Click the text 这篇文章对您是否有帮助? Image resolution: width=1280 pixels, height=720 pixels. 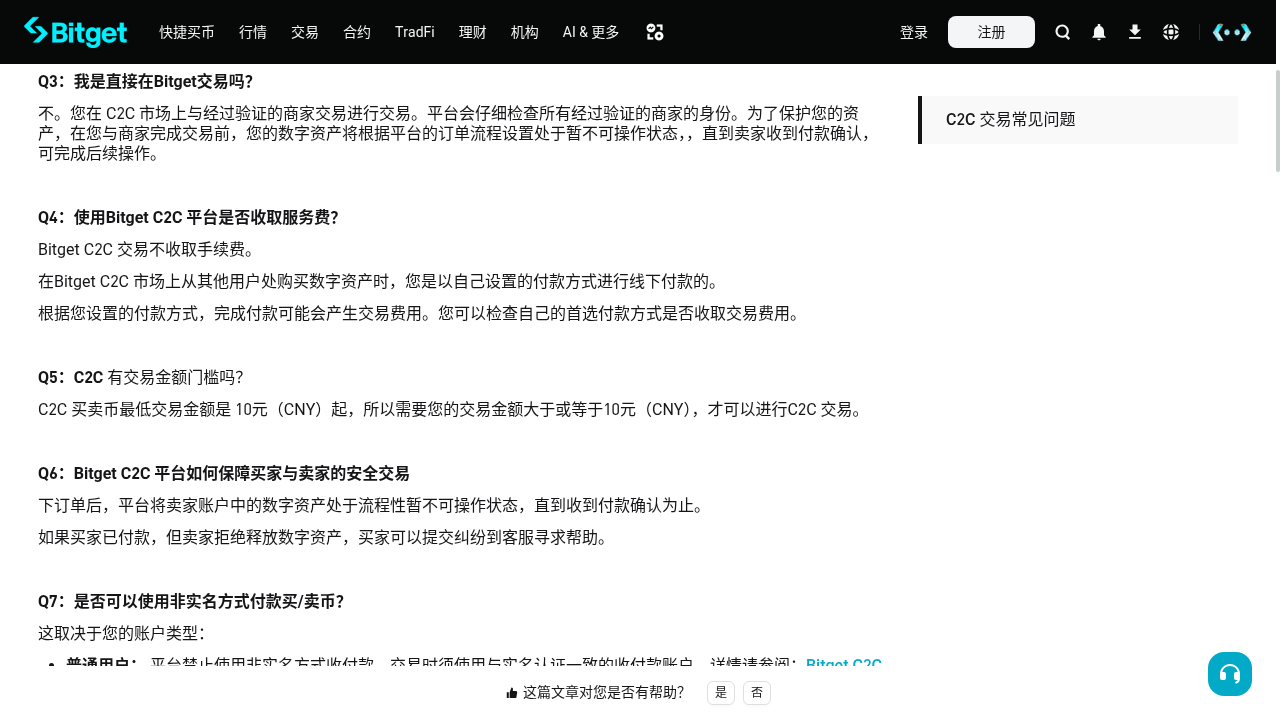coord(603,693)
